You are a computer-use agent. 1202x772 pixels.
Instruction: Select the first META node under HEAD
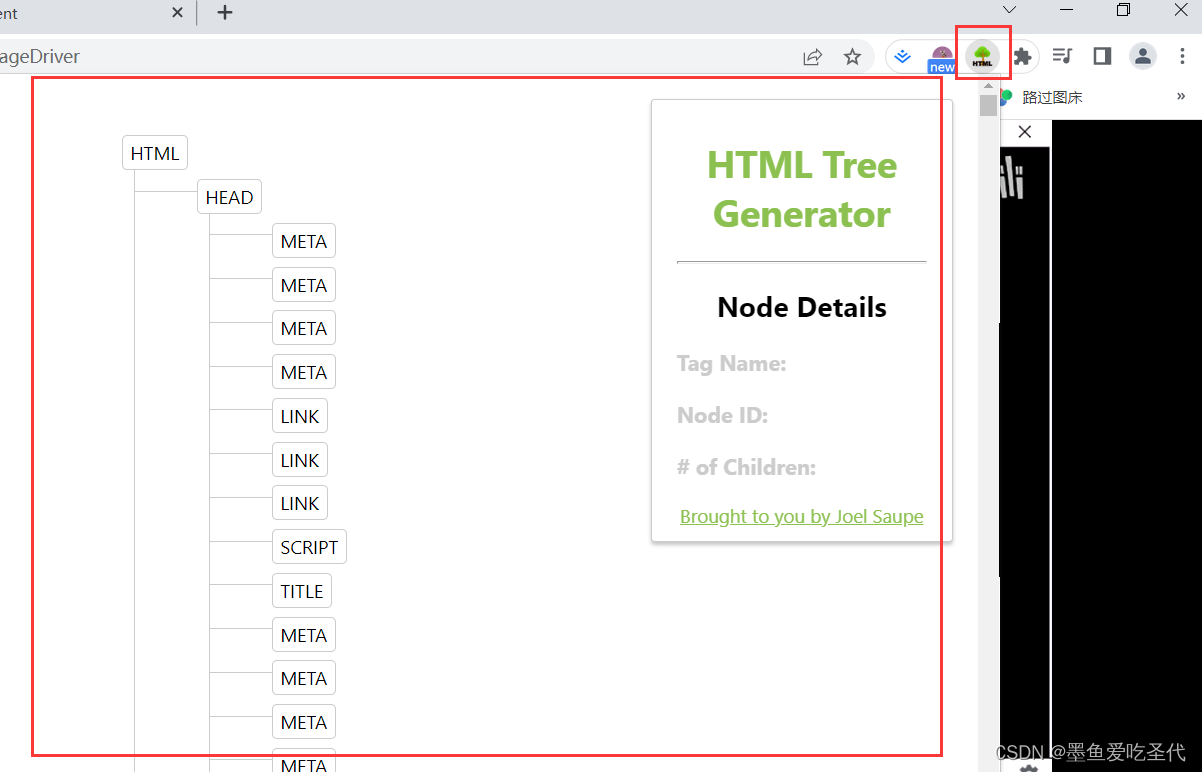pyautogui.click(x=303, y=241)
